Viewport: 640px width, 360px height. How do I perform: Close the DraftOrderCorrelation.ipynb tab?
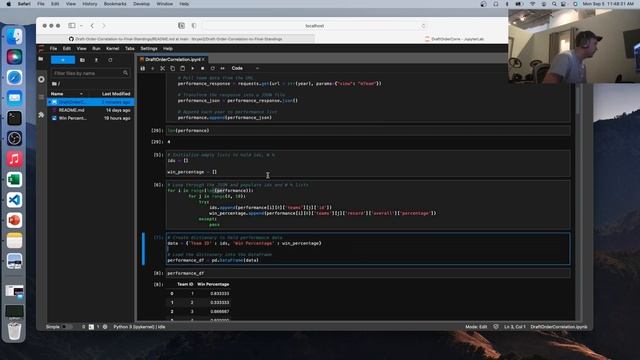204,60
